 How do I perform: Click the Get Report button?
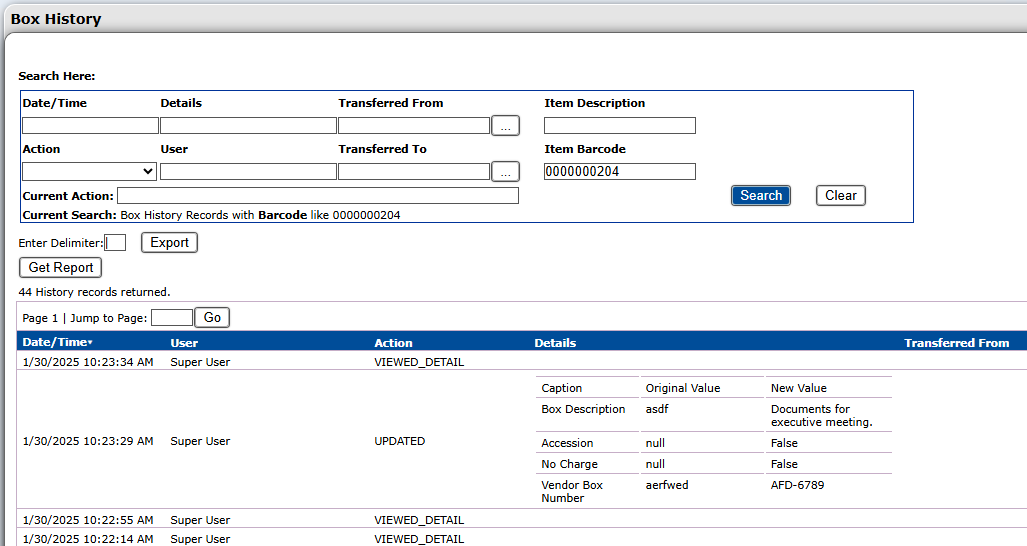point(60,268)
